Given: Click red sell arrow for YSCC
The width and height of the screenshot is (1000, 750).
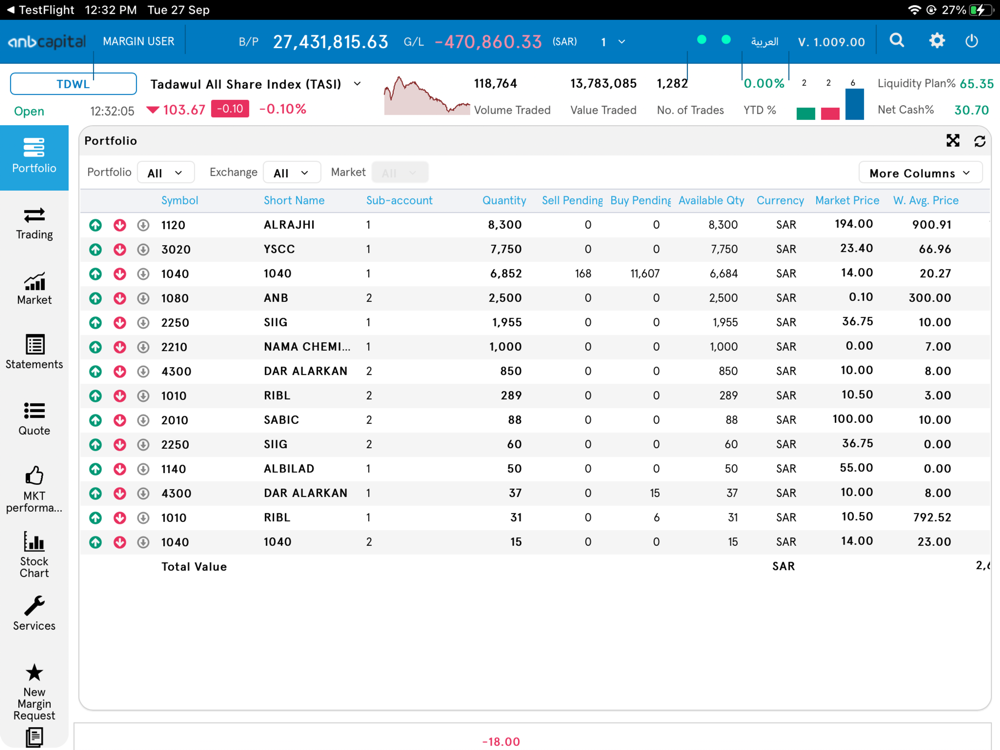Looking at the screenshot, I should [x=120, y=249].
